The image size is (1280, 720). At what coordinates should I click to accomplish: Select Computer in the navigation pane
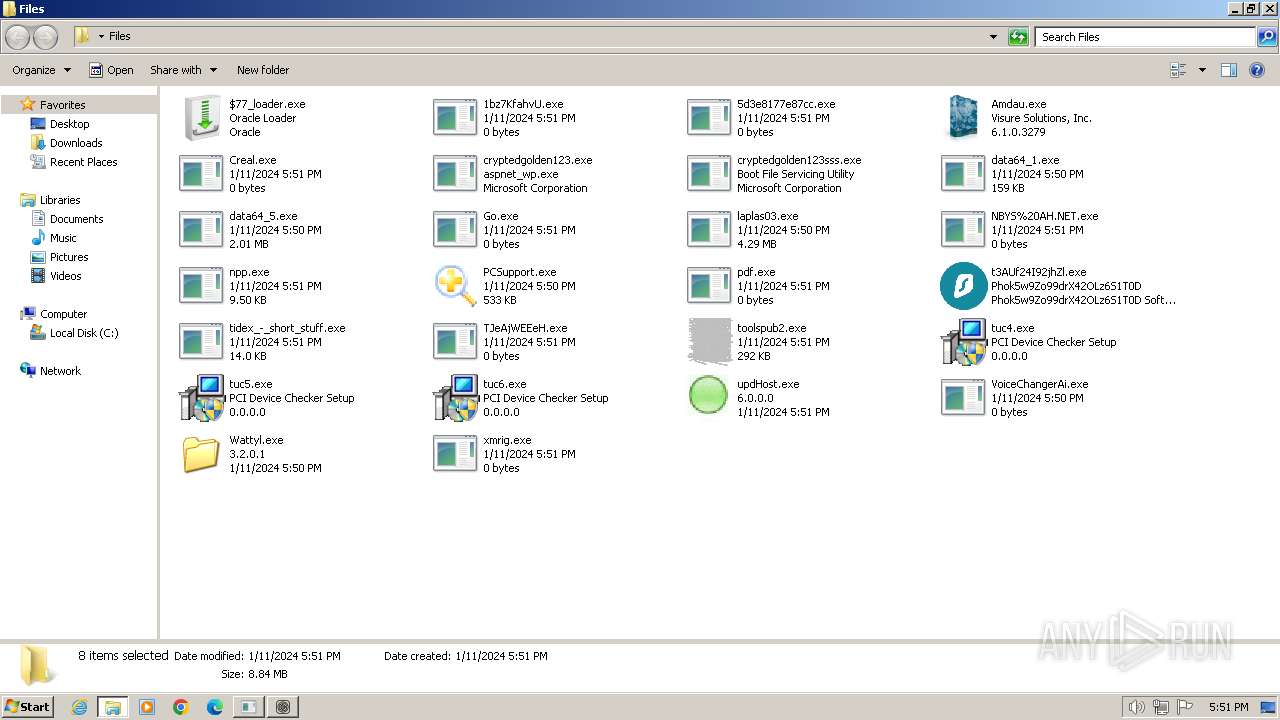(63, 314)
